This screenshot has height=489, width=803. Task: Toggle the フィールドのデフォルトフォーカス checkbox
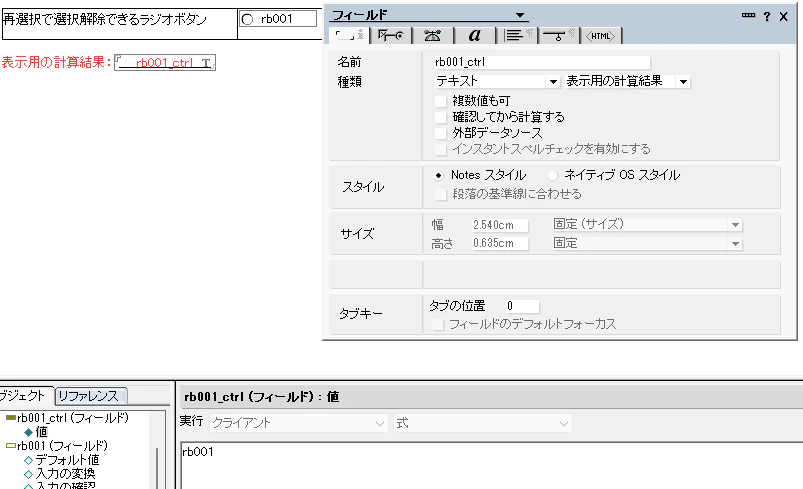pyautogui.click(x=438, y=325)
